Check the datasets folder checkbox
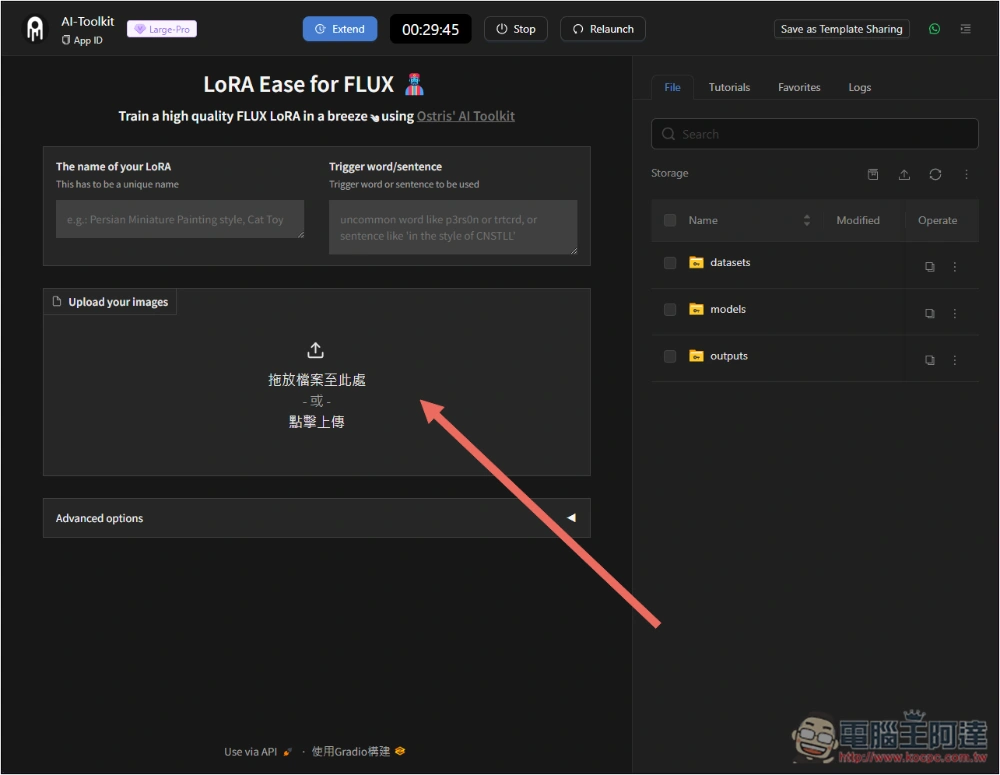This screenshot has height=775, width=1000. 670,263
